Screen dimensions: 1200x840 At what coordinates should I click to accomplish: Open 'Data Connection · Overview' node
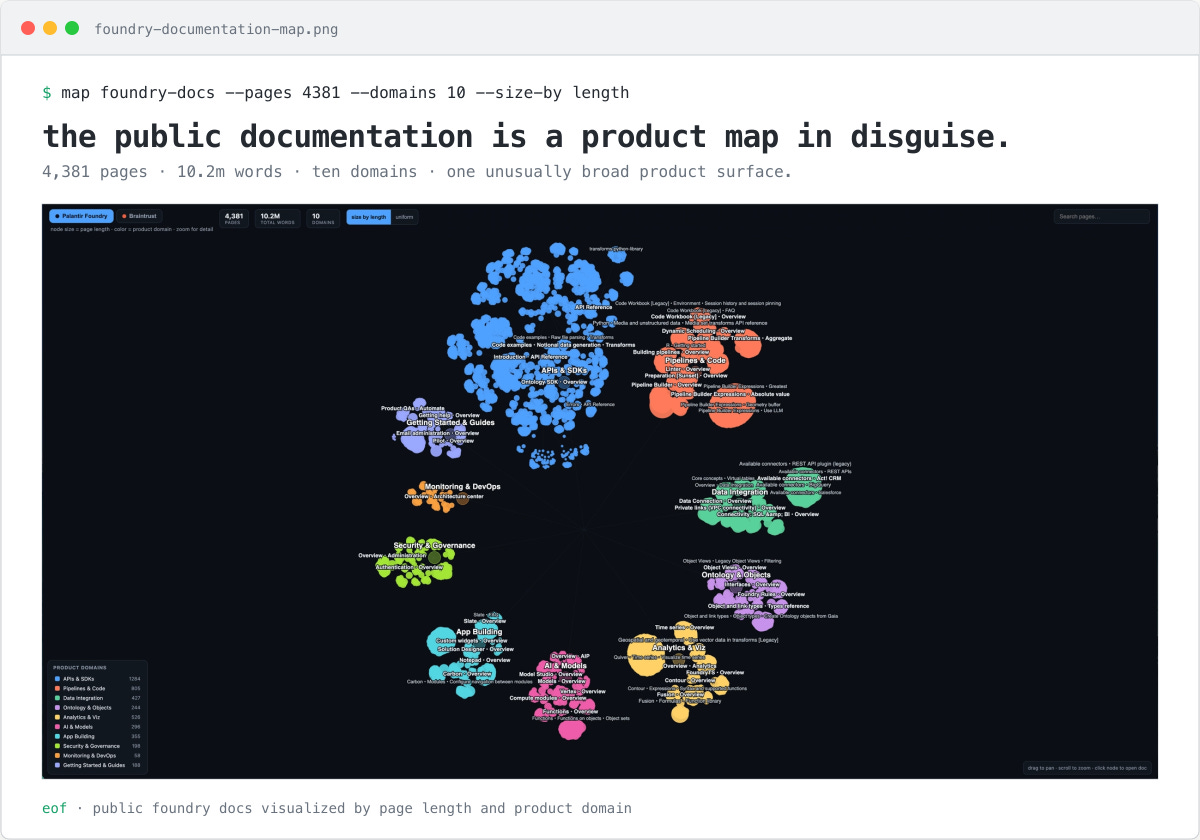(715, 501)
